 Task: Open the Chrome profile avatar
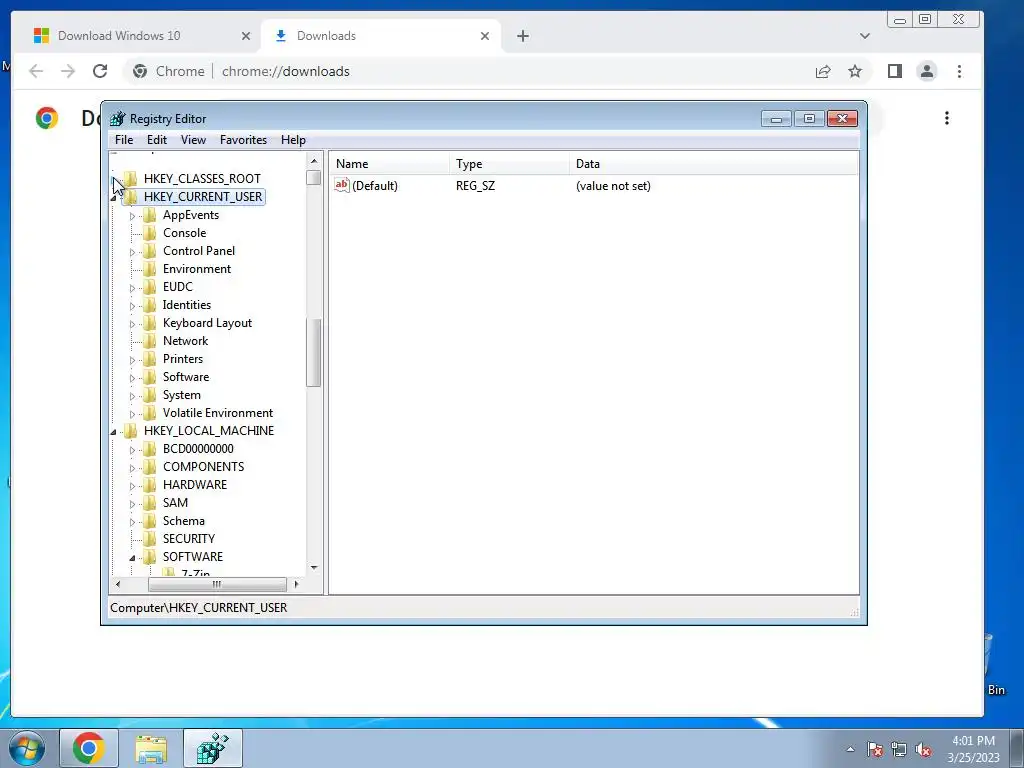[x=927, y=71]
